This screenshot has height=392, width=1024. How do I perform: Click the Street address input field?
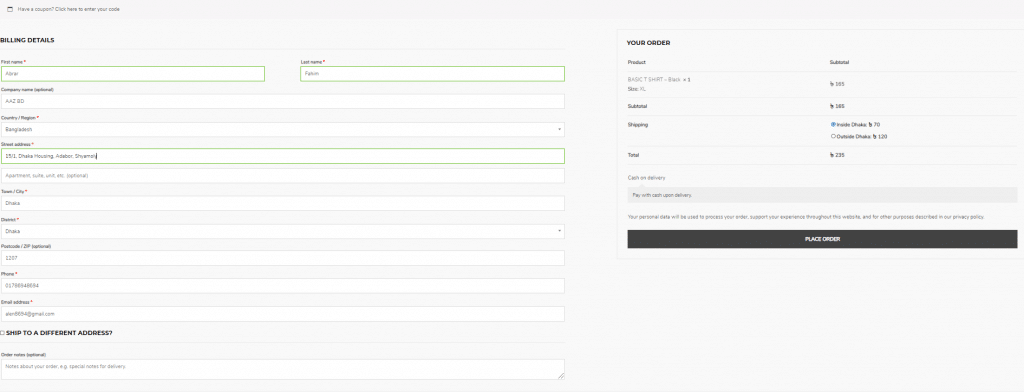coord(283,155)
